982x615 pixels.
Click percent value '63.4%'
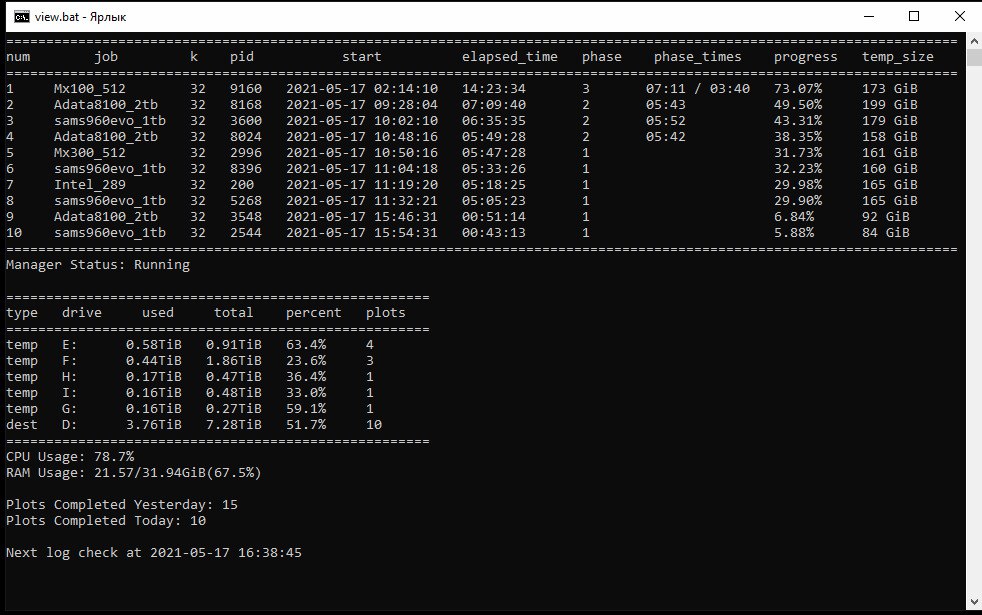(x=306, y=345)
